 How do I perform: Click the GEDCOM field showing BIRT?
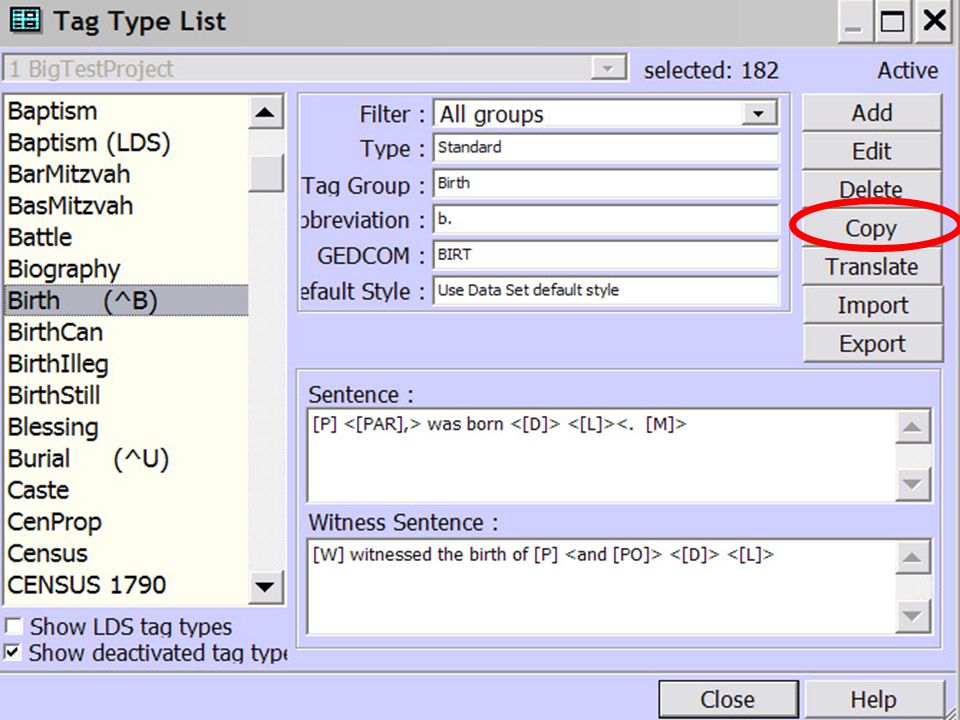(606, 255)
